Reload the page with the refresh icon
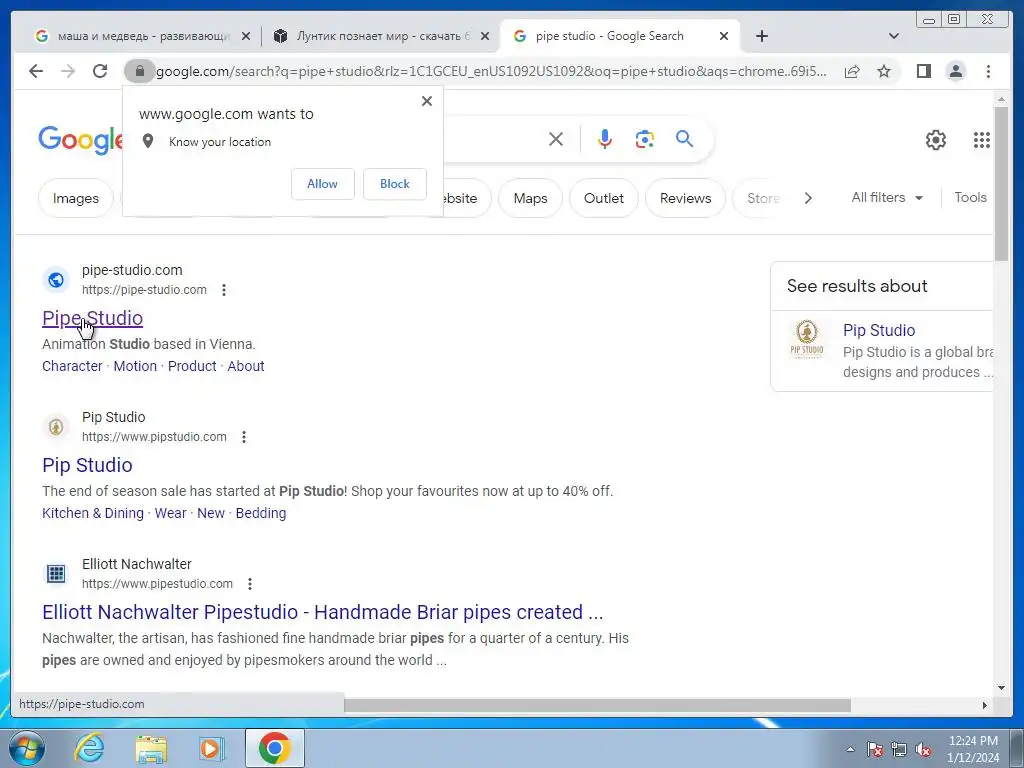 tap(100, 71)
